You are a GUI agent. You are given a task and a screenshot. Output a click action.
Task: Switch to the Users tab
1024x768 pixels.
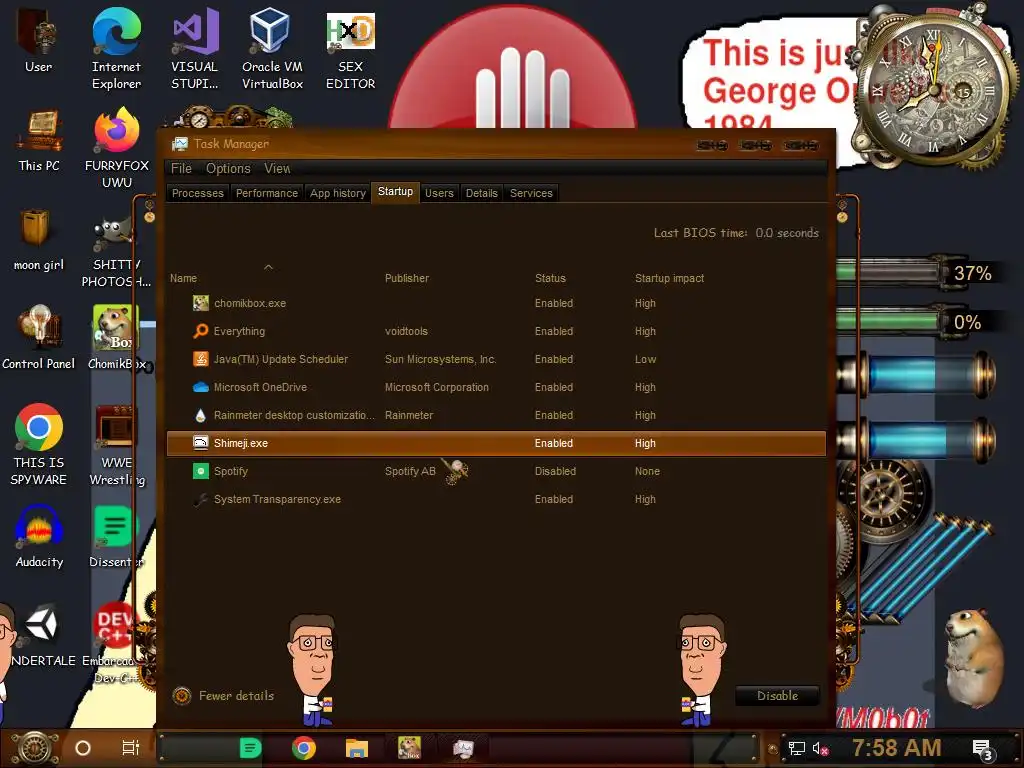(x=439, y=193)
